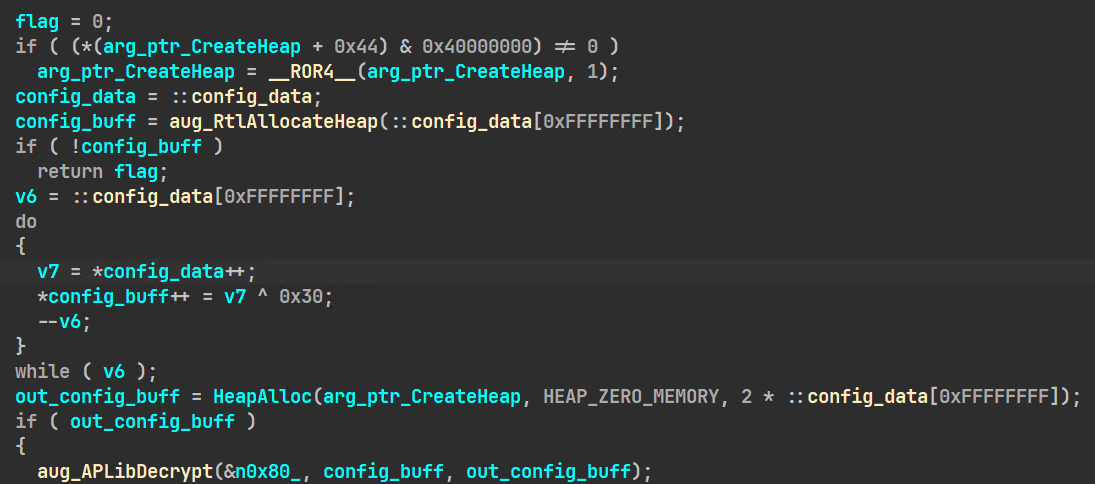
Task: Click arg_ptr_CreateHeap before the '+ 0x44' offset
Action: pos(202,47)
